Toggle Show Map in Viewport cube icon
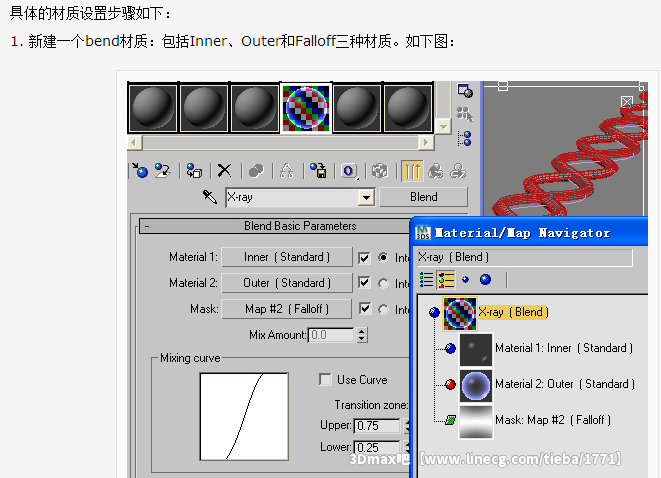Viewport: 661px width, 478px height. pyautogui.click(x=379, y=171)
